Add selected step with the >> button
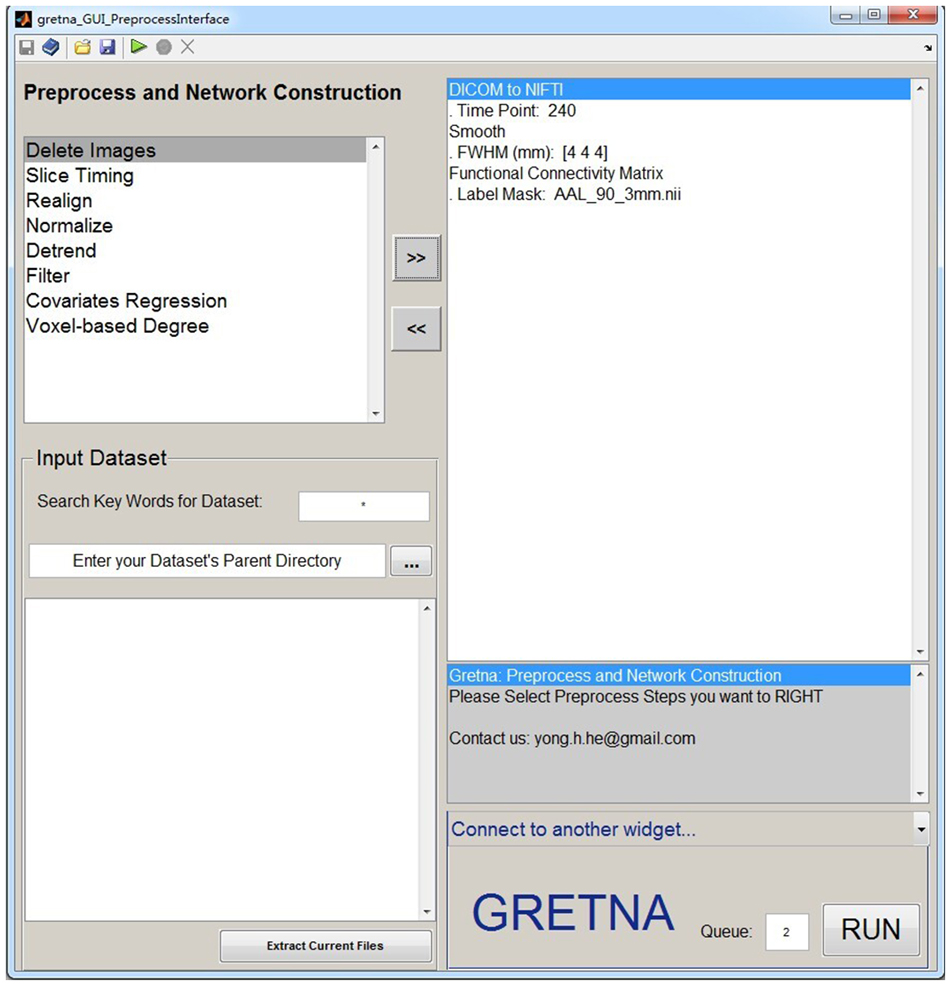950x985 pixels. pyautogui.click(x=416, y=258)
